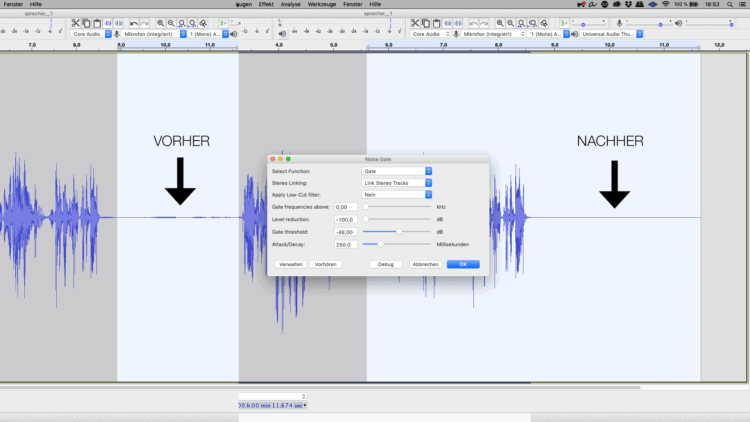This screenshot has height=422, width=750.
Task: Click the Zoom Out magnifier in the left toolbar
Action: 171,23
